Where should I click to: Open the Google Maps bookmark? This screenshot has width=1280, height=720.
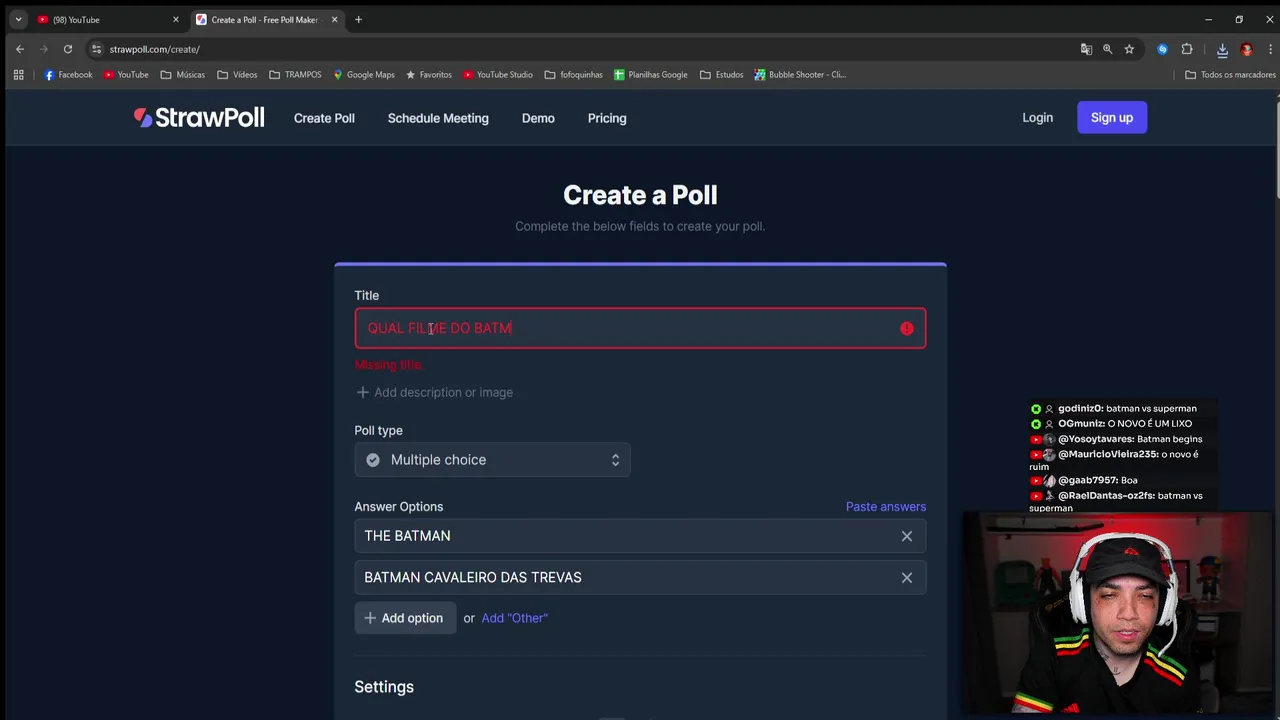[x=364, y=75]
